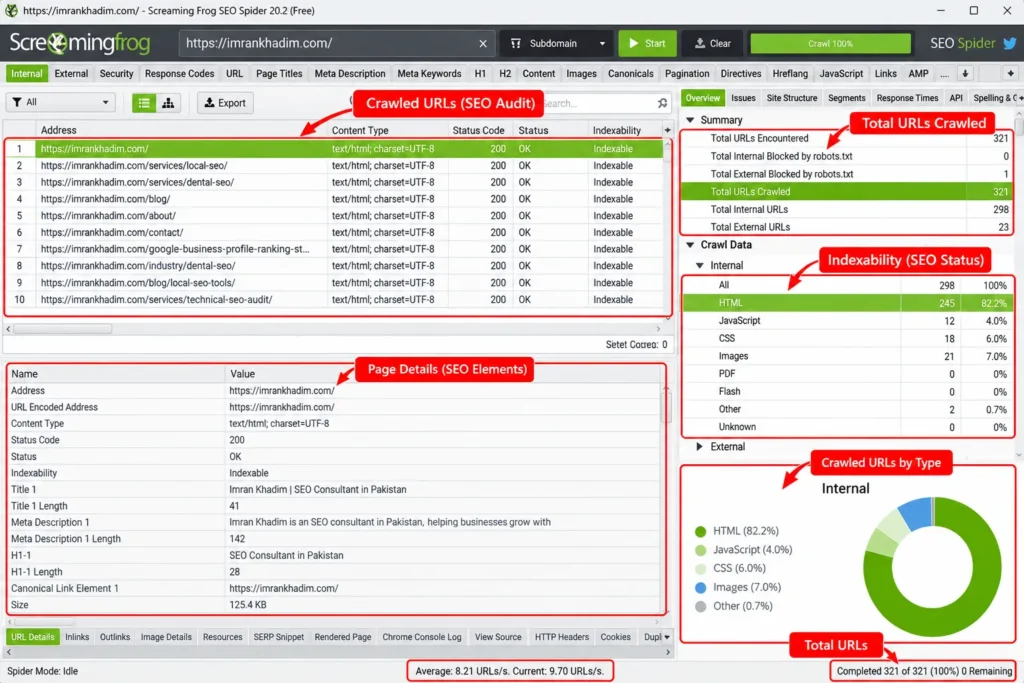Collapse the Summary section
The height and width of the screenshot is (683, 1024).
[x=690, y=120]
